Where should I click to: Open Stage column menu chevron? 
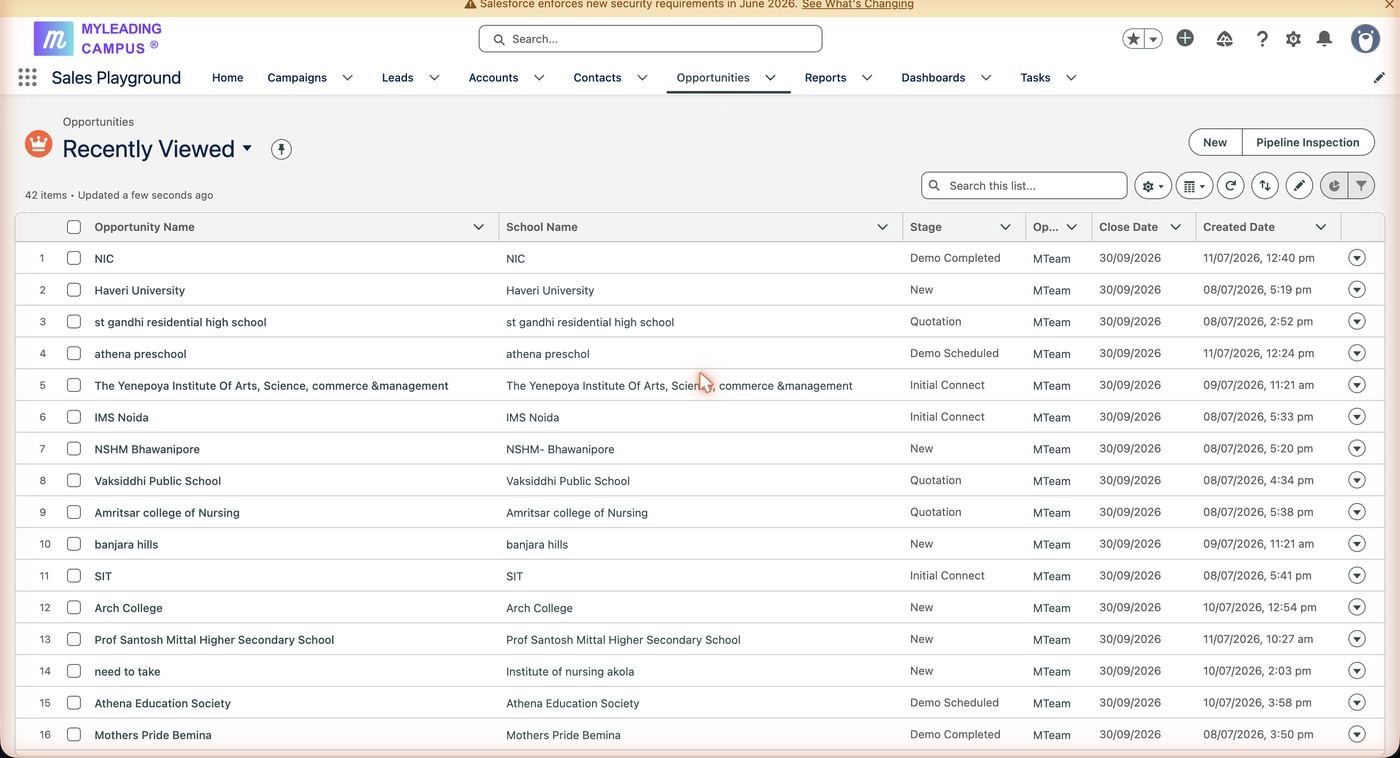[x=1005, y=227]
